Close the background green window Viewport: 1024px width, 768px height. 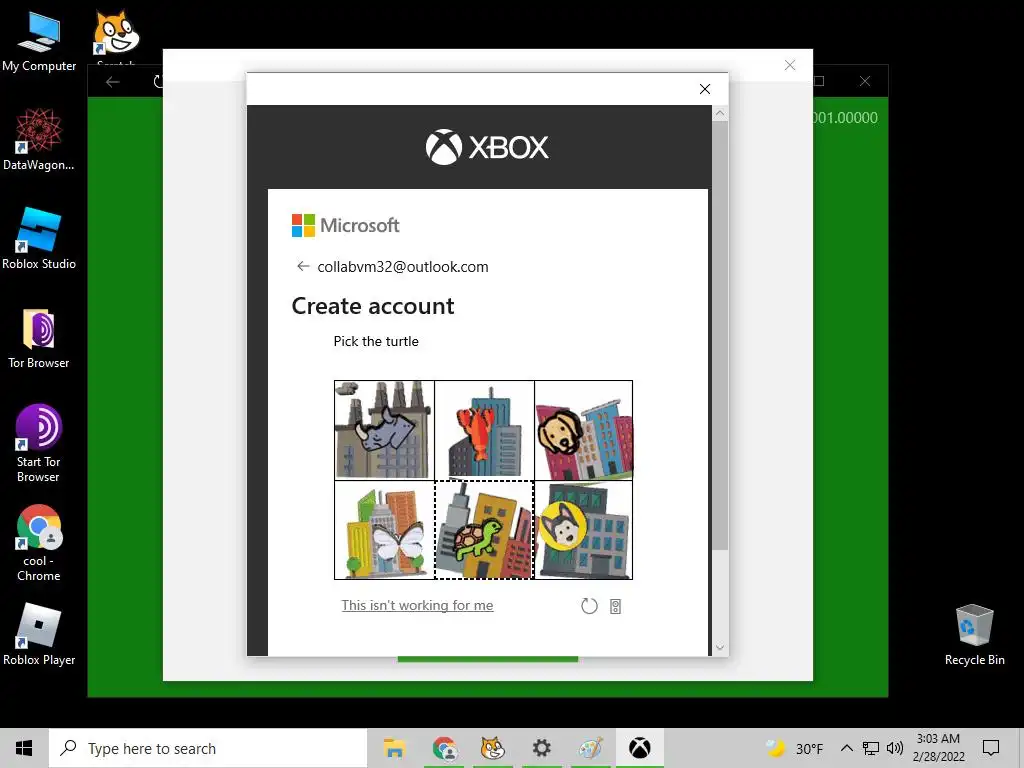coord(865,81)
